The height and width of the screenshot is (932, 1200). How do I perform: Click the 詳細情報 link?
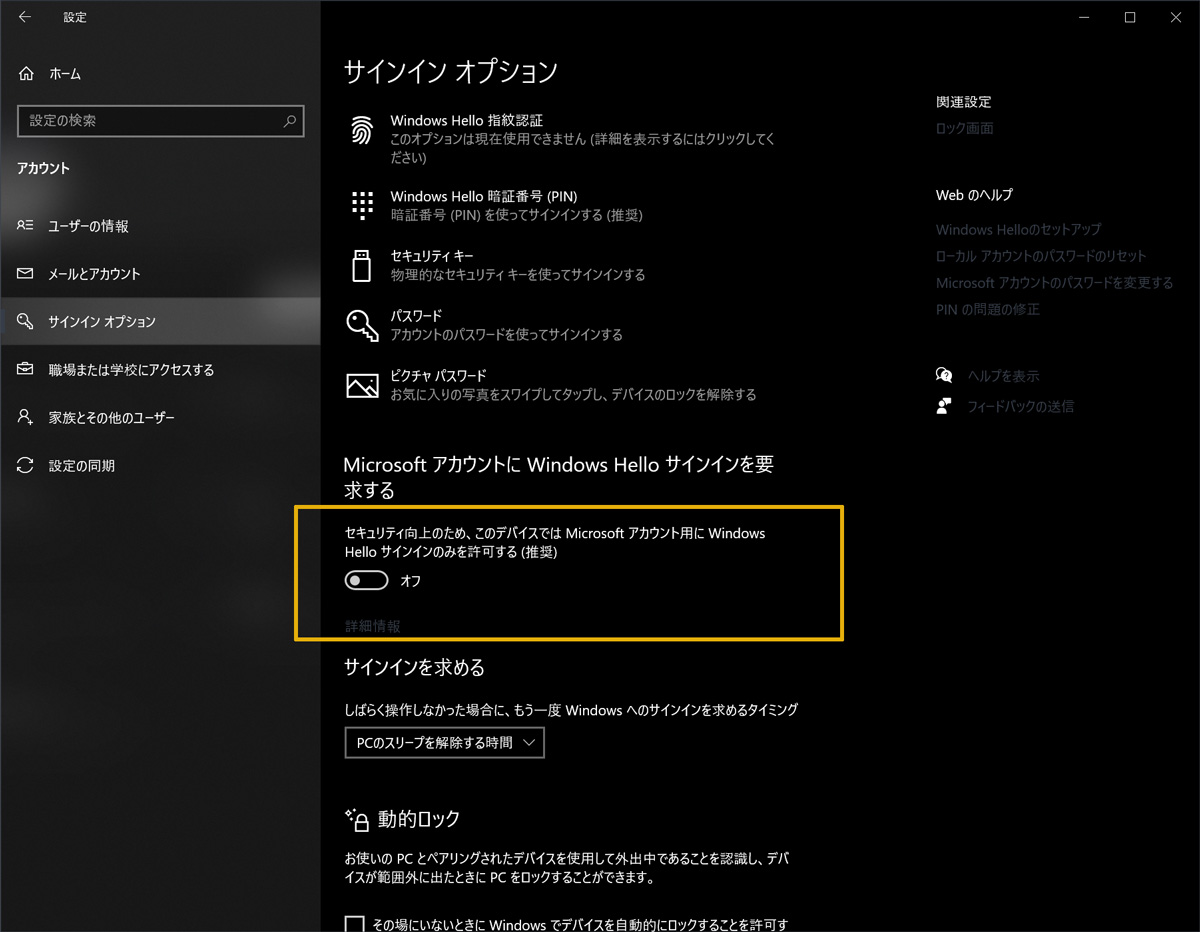[x=373, y=626]
